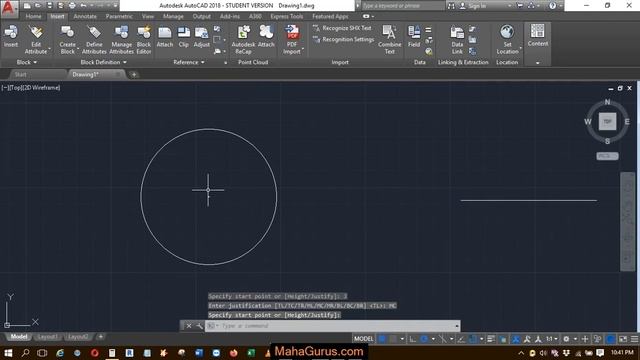Toggle Clean Screen mode
The height and width of the screenshot is (360, 640).
pos(623,339)
